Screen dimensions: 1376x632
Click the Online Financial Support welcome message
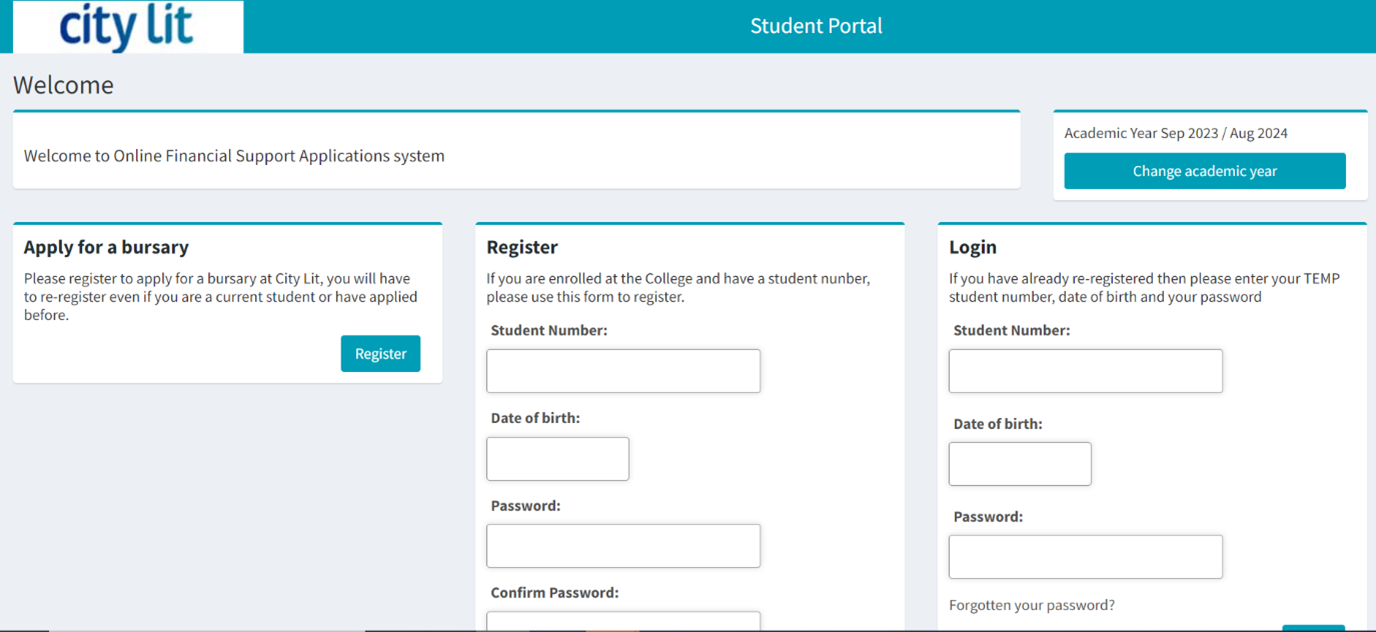click(x=234, y=156)
